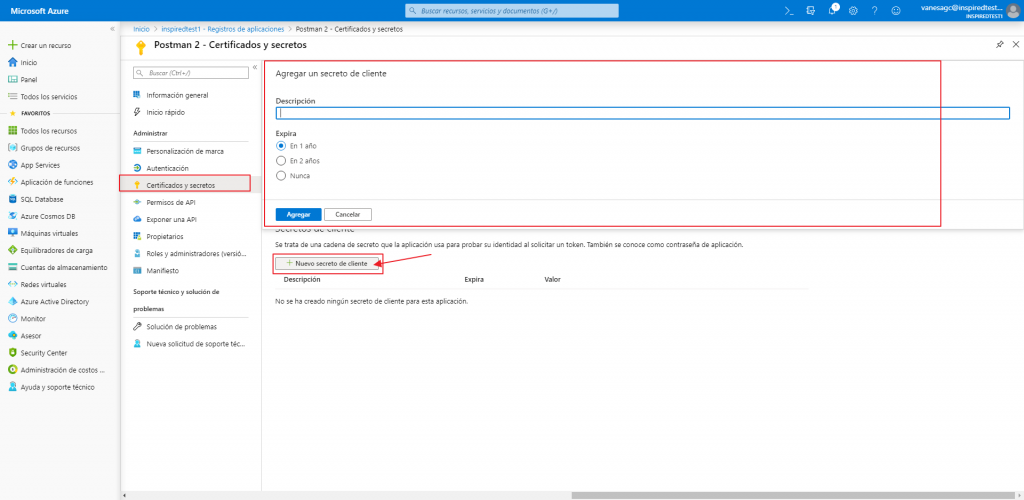This screenshot has width=1024, height=500.
Task: Open 'Permisos de API' menu item
Action: click(x=170, y=202)
